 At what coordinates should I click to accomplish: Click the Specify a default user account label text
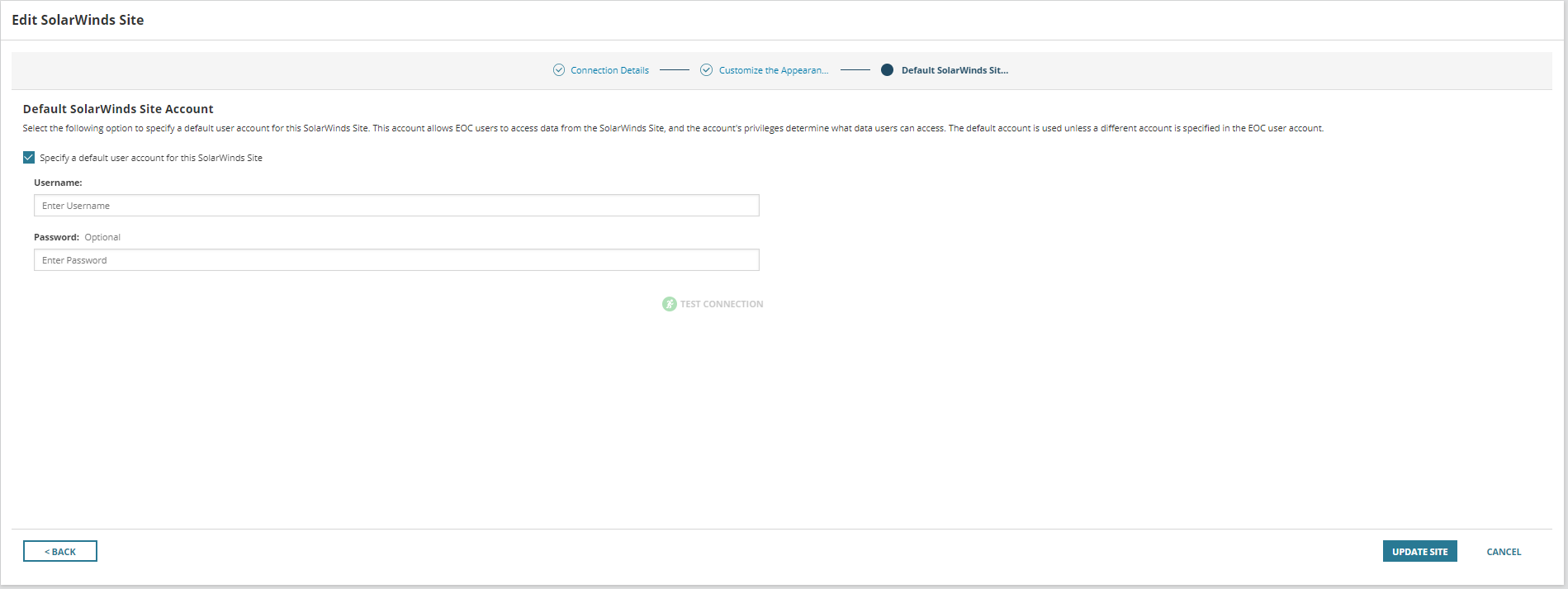151,158
